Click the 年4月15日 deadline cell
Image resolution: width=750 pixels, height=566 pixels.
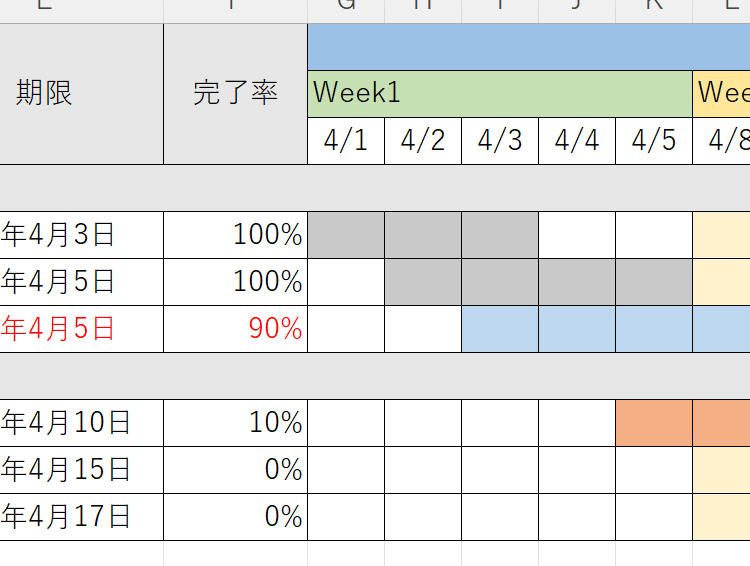click(x=80, y=470)
